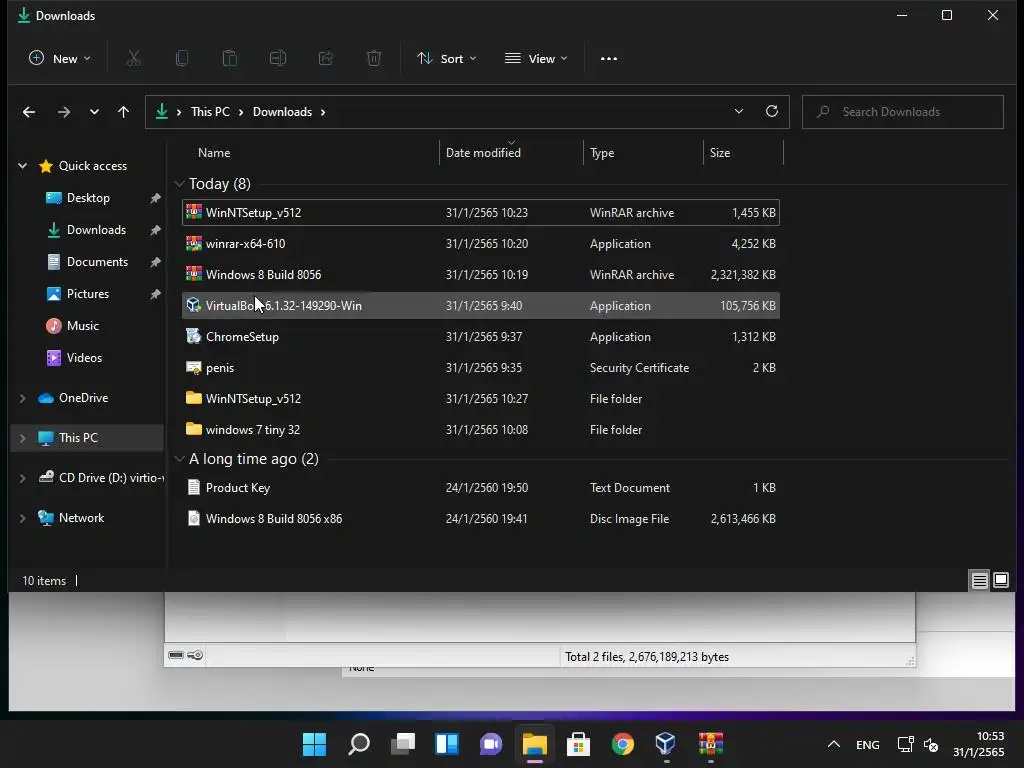Click the network tray icon
The width and height of the screenshot is (1024, 768).
tap(905, 744)
